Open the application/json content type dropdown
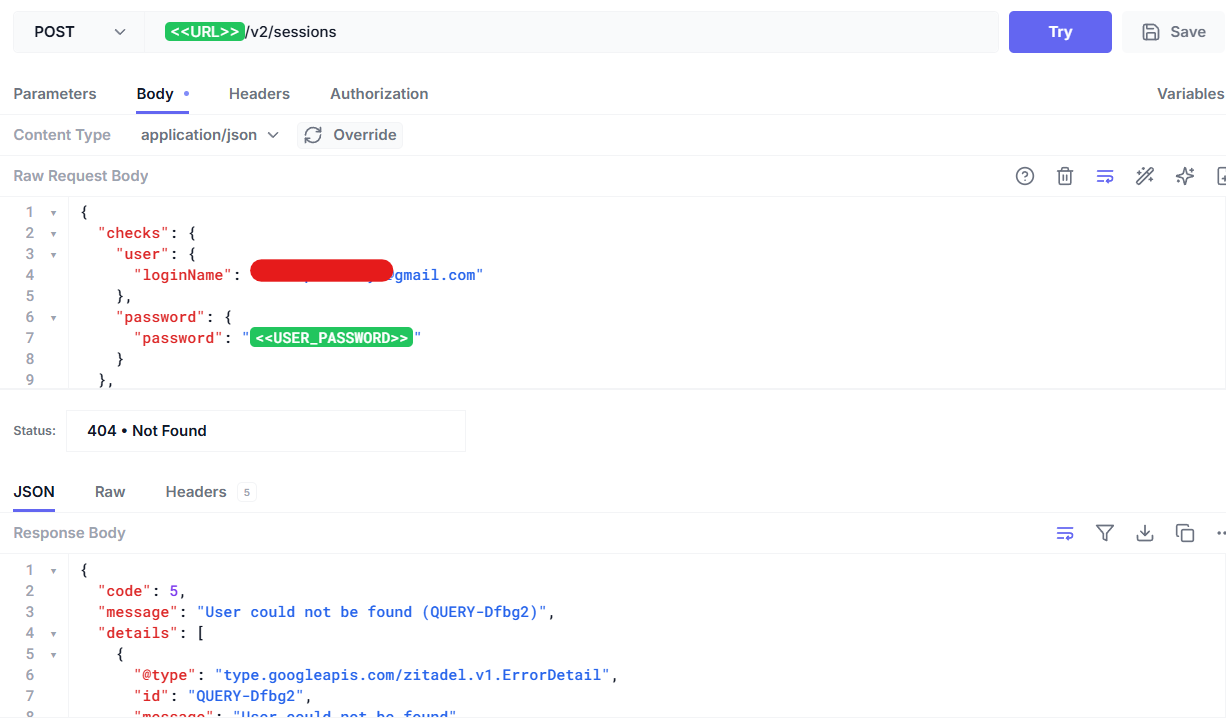 pos(210,135)
